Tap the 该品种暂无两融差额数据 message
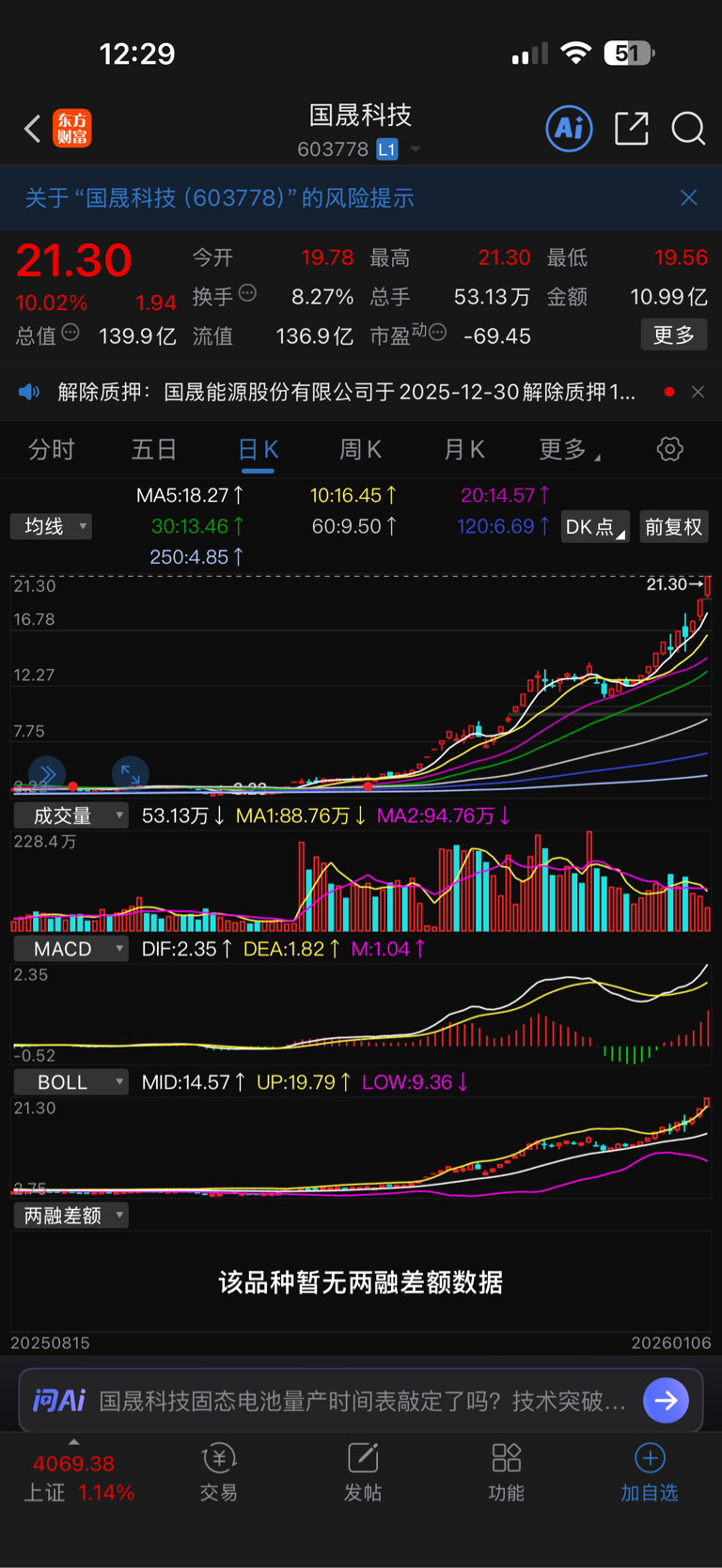Viewport: 722px width, 1568px height. point(361,1282)
